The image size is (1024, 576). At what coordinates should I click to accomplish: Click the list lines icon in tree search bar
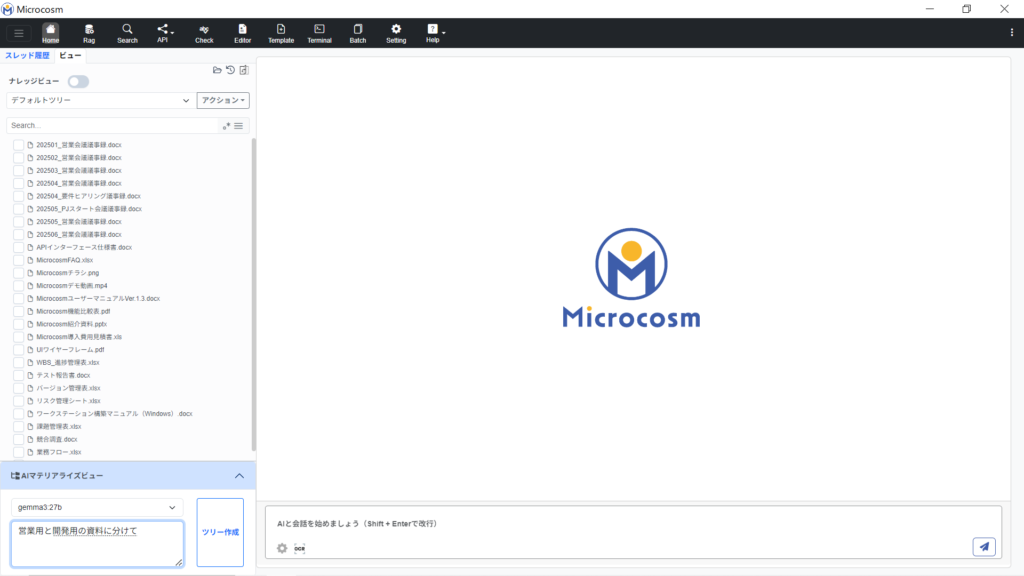click(238, 125)
